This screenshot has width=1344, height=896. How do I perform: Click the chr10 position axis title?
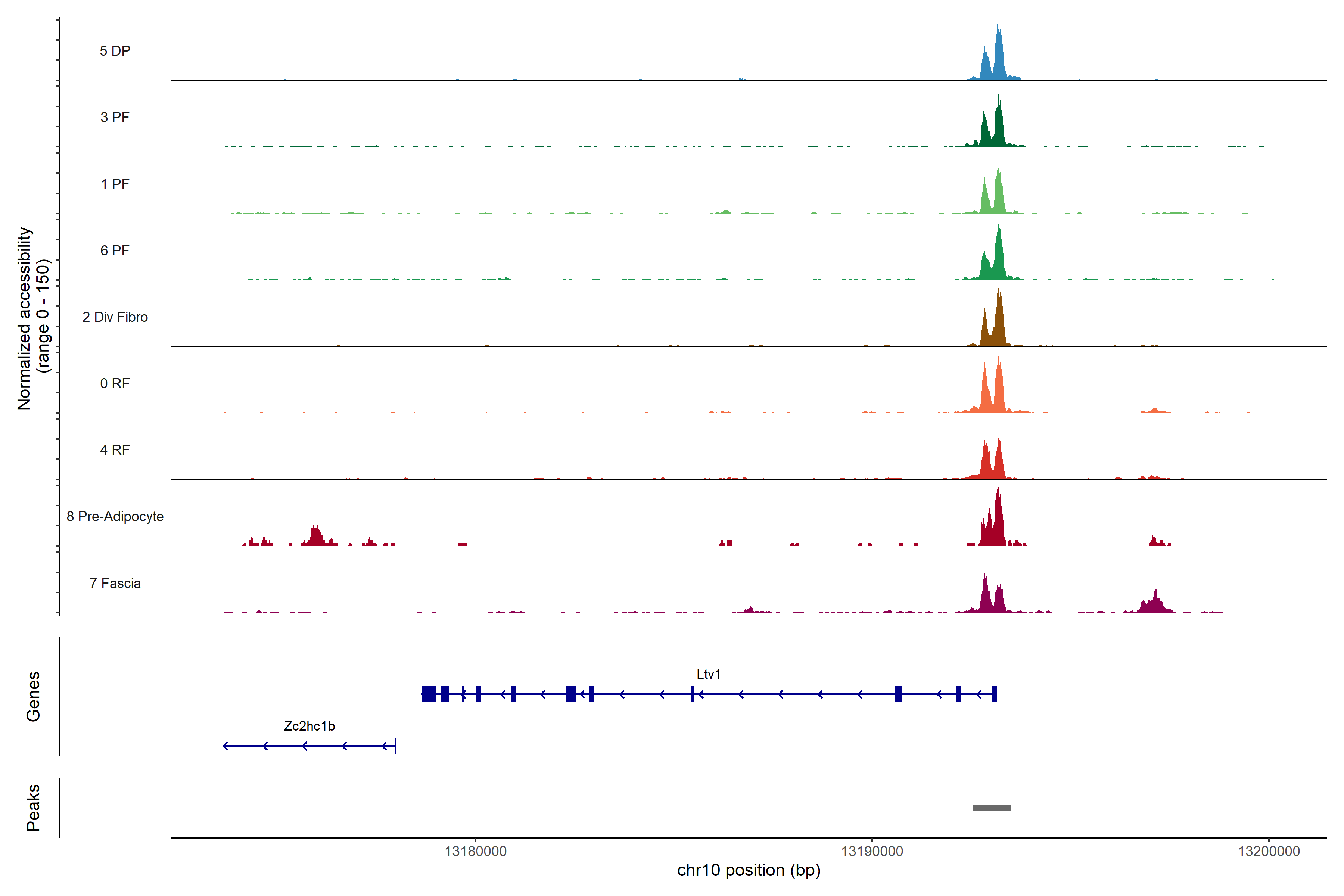tap(749, 870)
